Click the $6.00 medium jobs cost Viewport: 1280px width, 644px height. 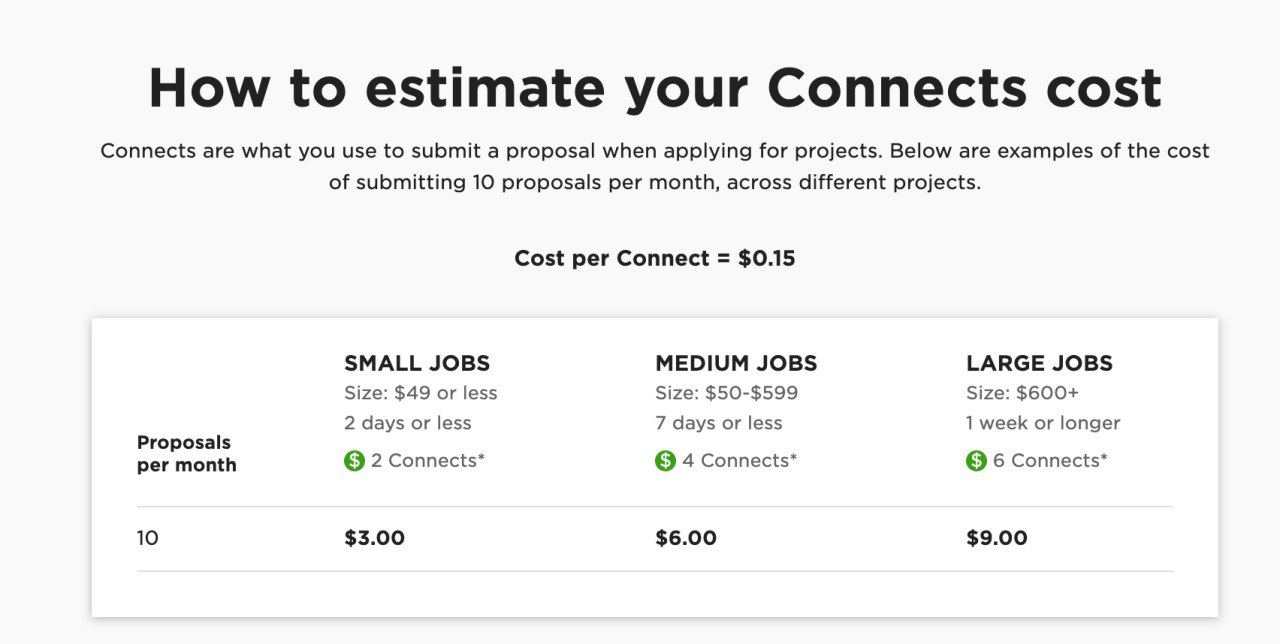(x=686, y=538)
